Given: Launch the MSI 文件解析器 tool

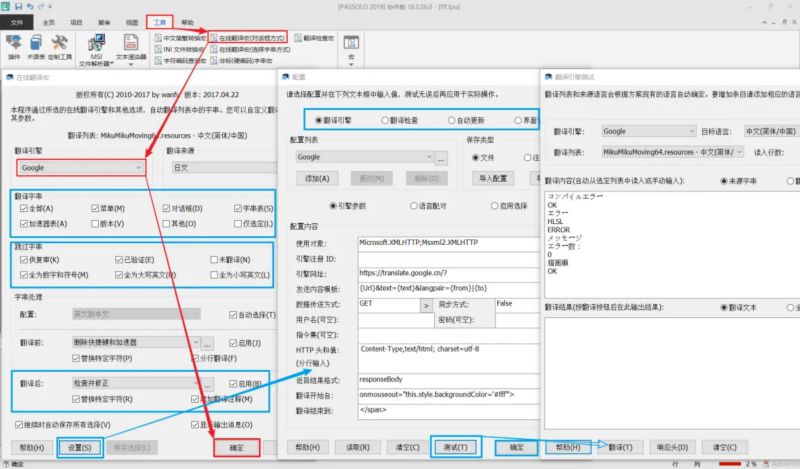Looking at the screenshot, I should (x=97, y=46).
